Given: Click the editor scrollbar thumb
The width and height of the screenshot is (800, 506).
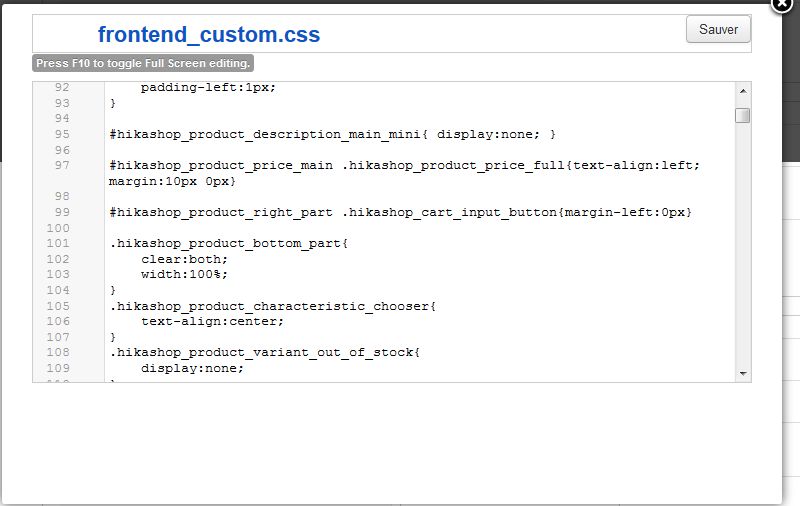Looking at the screenshot, I should (743, 116).
